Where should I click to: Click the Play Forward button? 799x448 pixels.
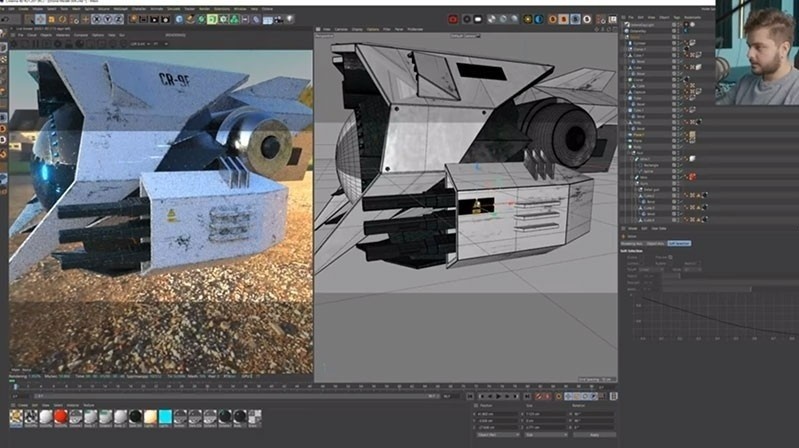(x=498, y=396)
